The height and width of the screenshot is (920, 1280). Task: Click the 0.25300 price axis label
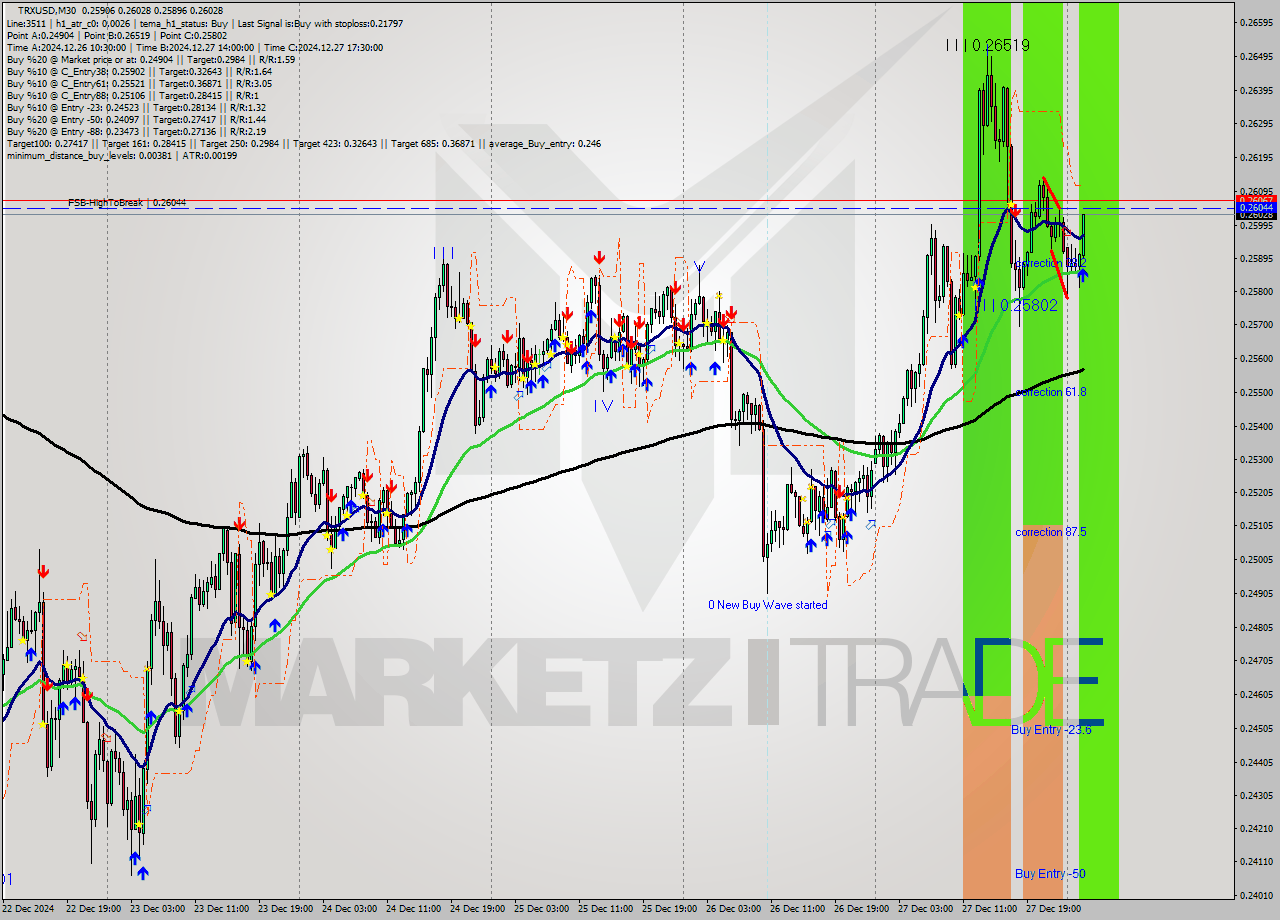1254,460
